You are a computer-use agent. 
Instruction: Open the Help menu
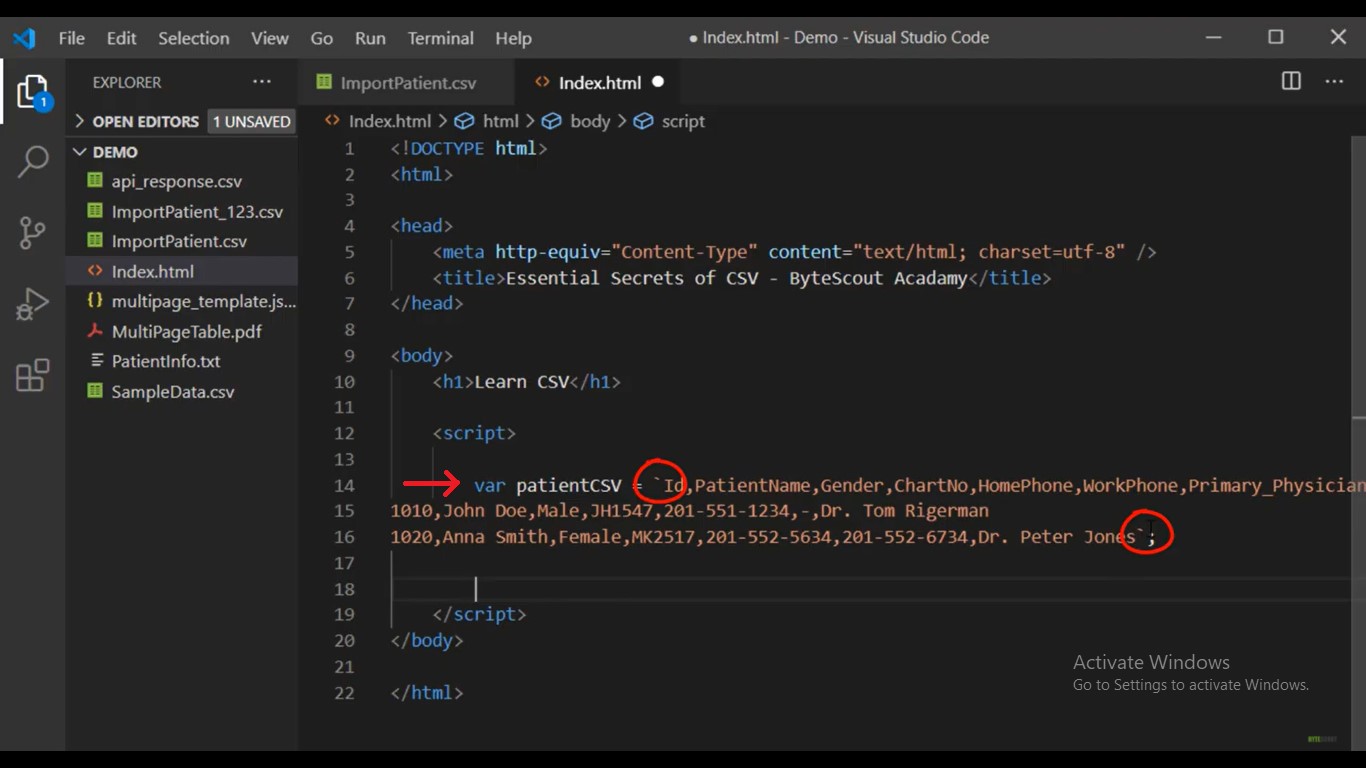tap(513, 38)
